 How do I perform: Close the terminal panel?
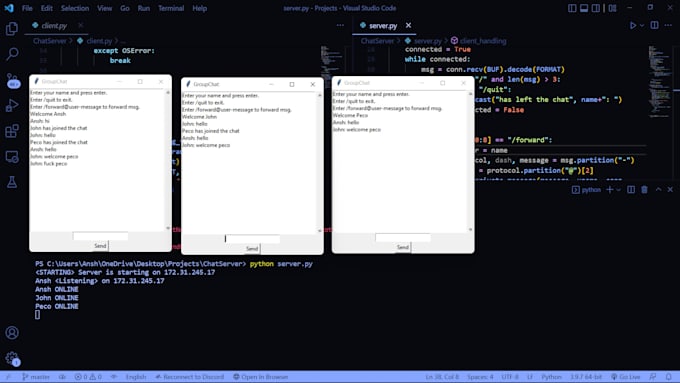click(x=670, y=190)
